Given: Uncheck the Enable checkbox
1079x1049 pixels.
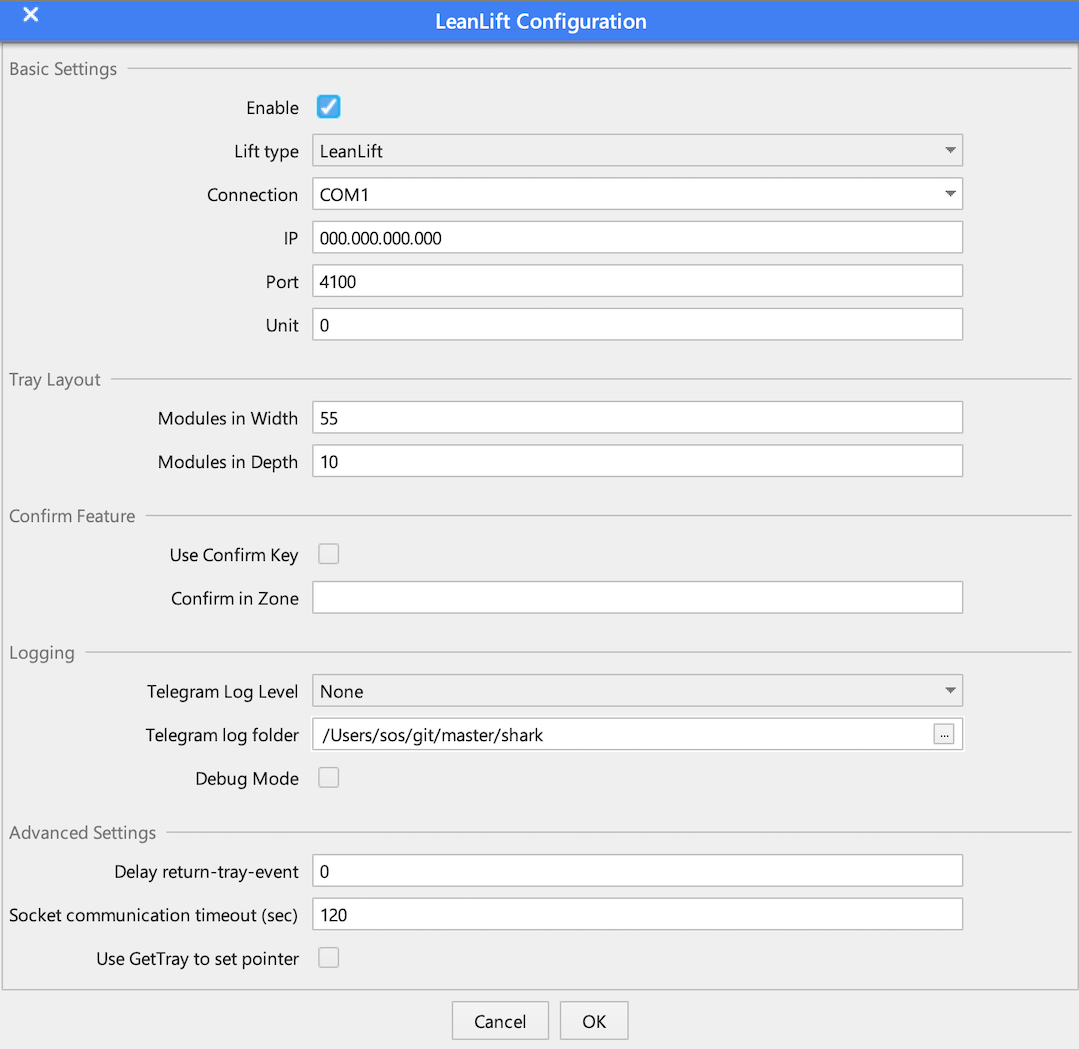Looking at the screenshot, I should tap(328, 107).
